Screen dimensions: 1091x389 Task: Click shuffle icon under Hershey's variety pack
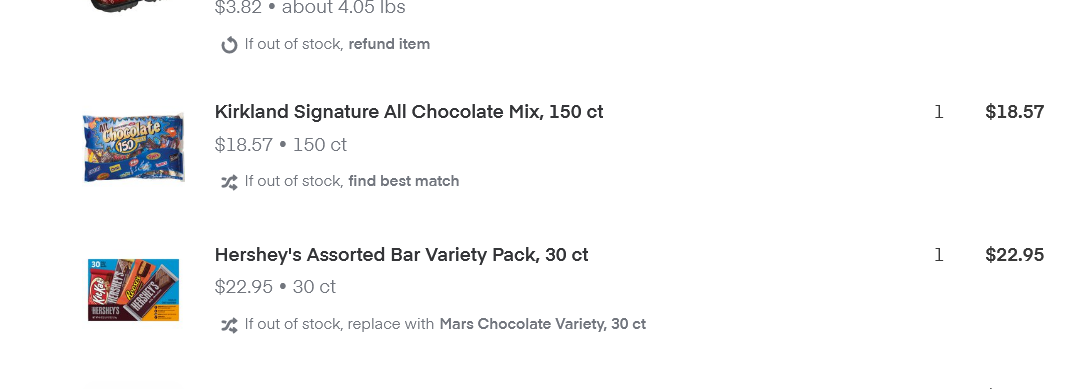(229, 325)
